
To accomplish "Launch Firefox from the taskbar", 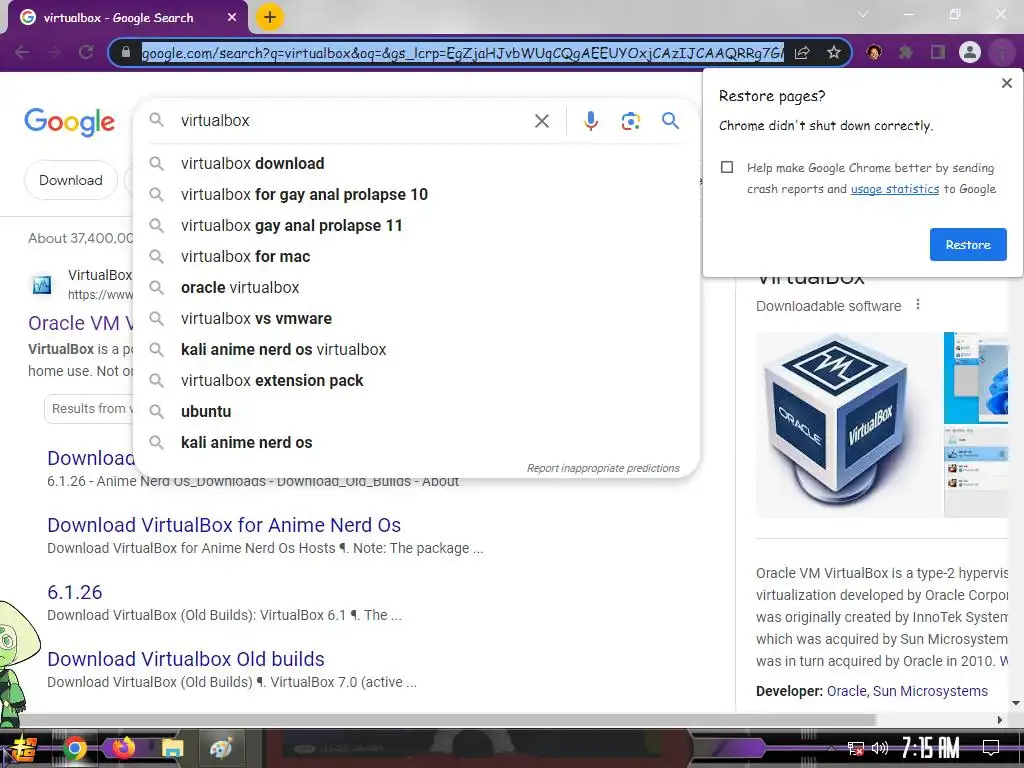I will pyautogui.click(x=123, y=748).
